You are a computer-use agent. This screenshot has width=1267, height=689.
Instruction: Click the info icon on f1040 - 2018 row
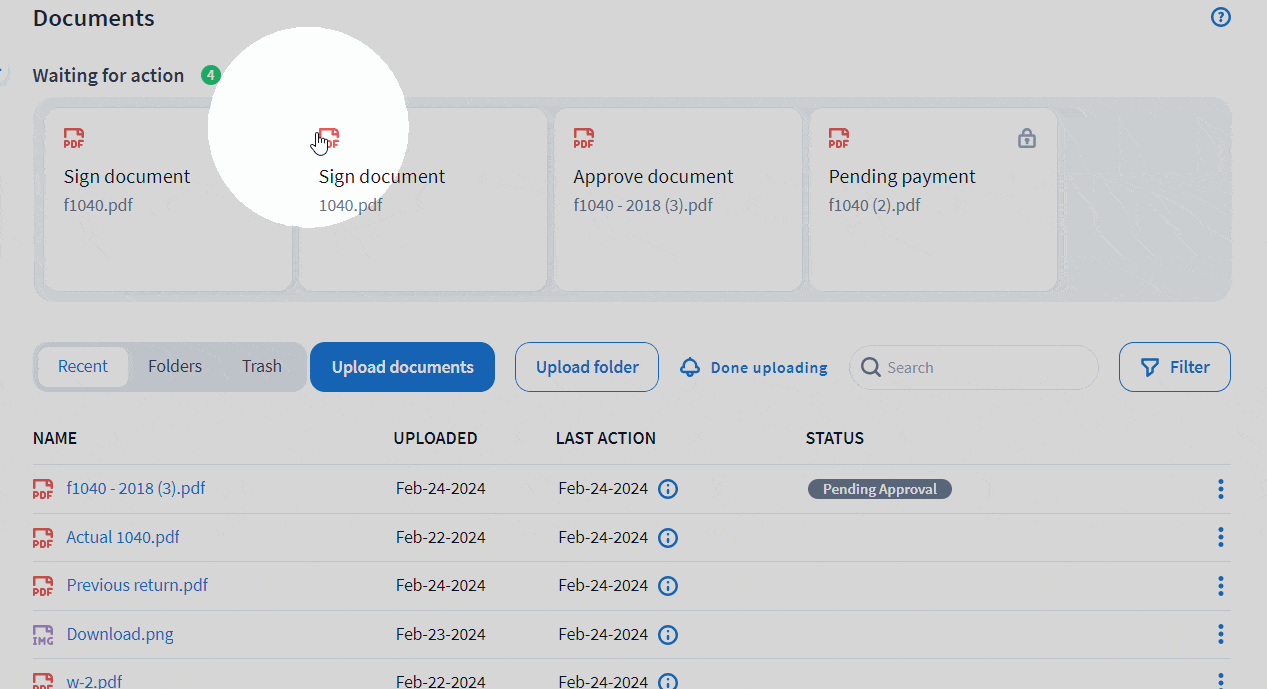[x=667, y=489]
